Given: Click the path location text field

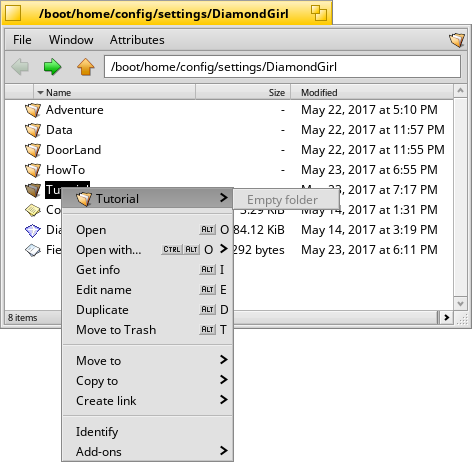Looking at the screenshot, I should tap(282, 67).
